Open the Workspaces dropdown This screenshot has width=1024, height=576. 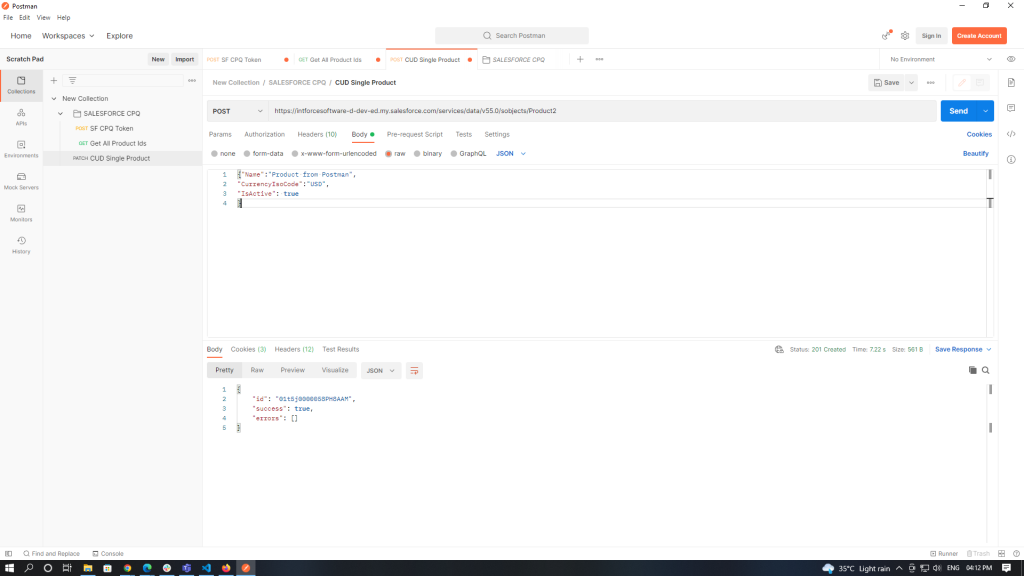[x=69, y=36]
